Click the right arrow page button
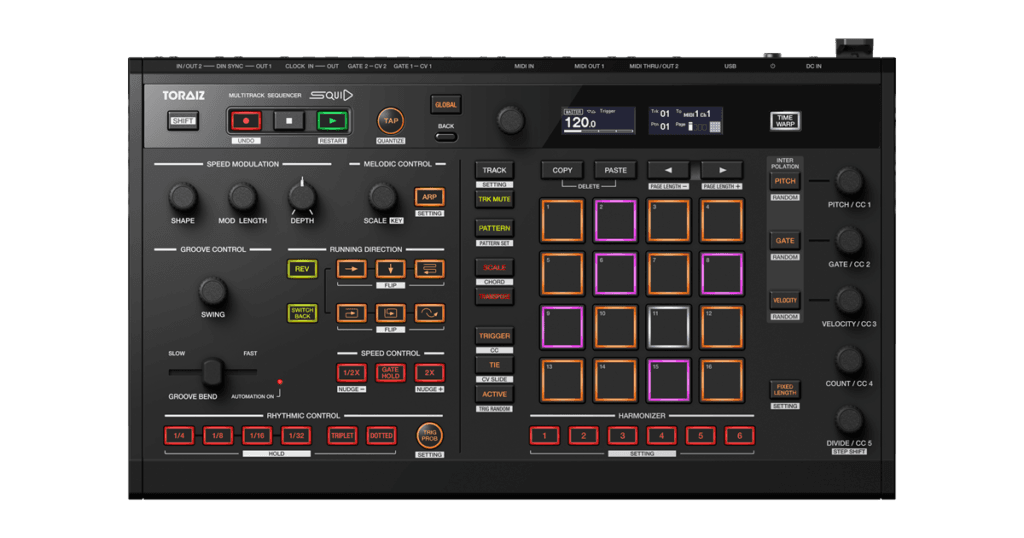 coord(722,170)
